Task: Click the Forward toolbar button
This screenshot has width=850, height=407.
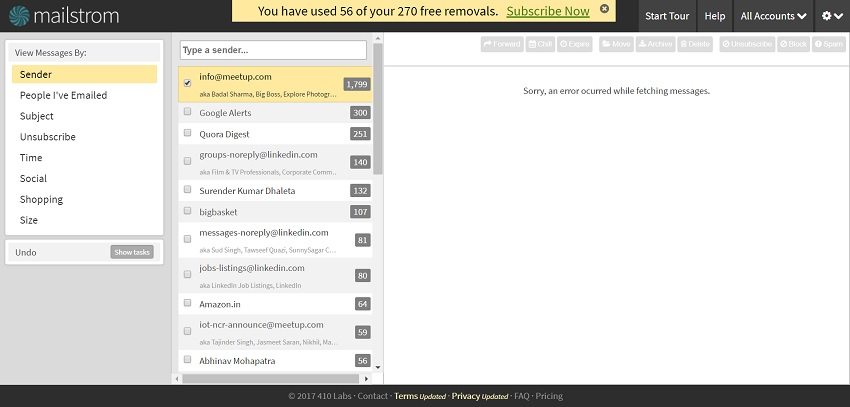Action: [502, 44]
